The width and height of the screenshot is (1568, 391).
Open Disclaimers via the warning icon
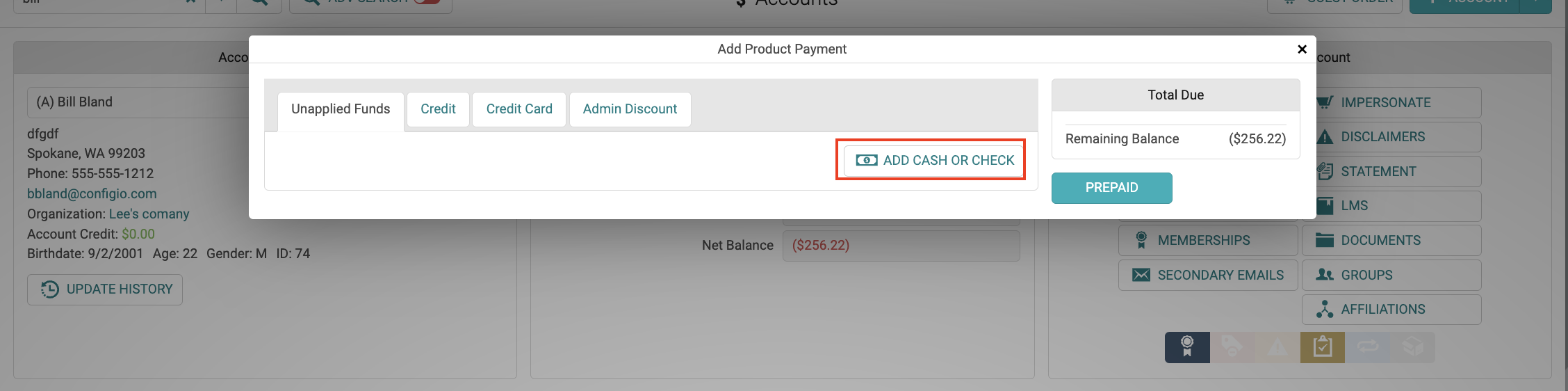pyautogui.click(x=1325, y=137)
